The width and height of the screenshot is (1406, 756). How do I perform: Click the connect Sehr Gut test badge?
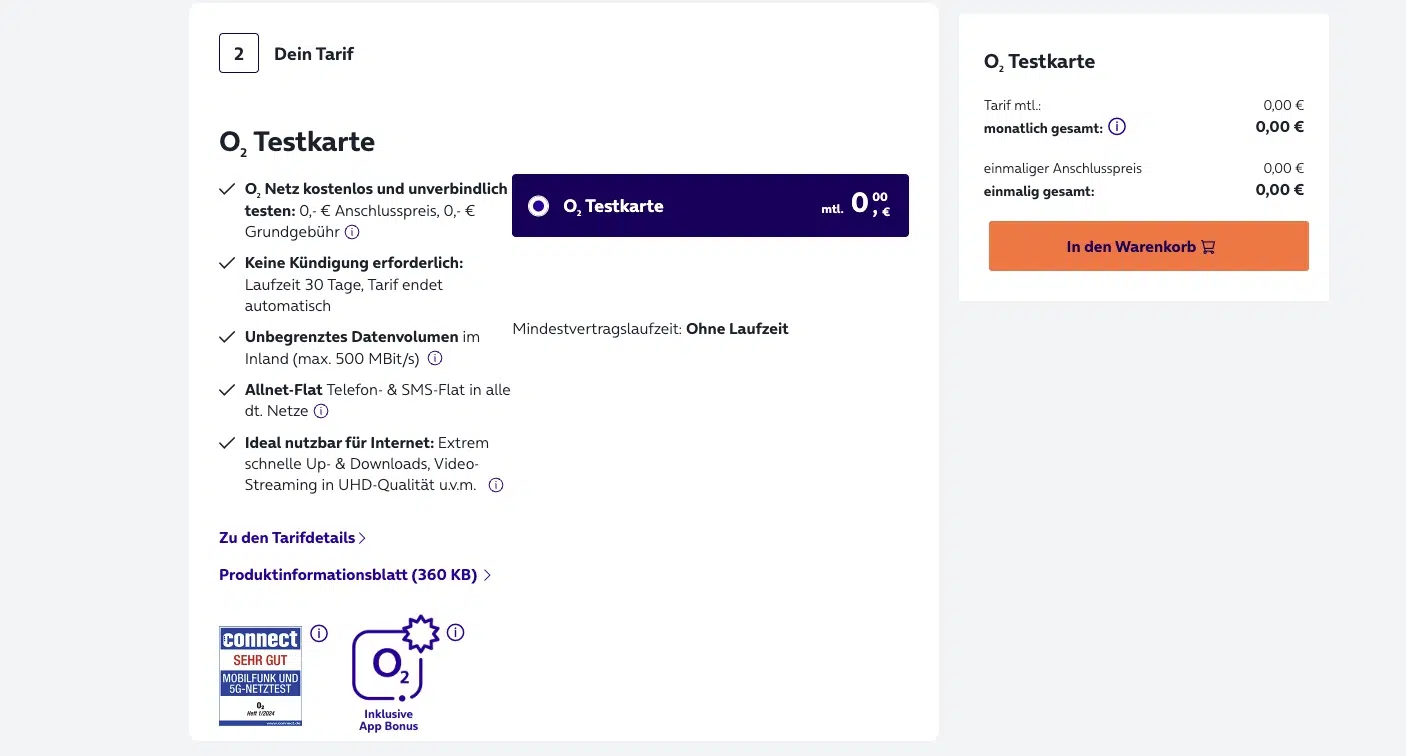[x=260, y=676]
